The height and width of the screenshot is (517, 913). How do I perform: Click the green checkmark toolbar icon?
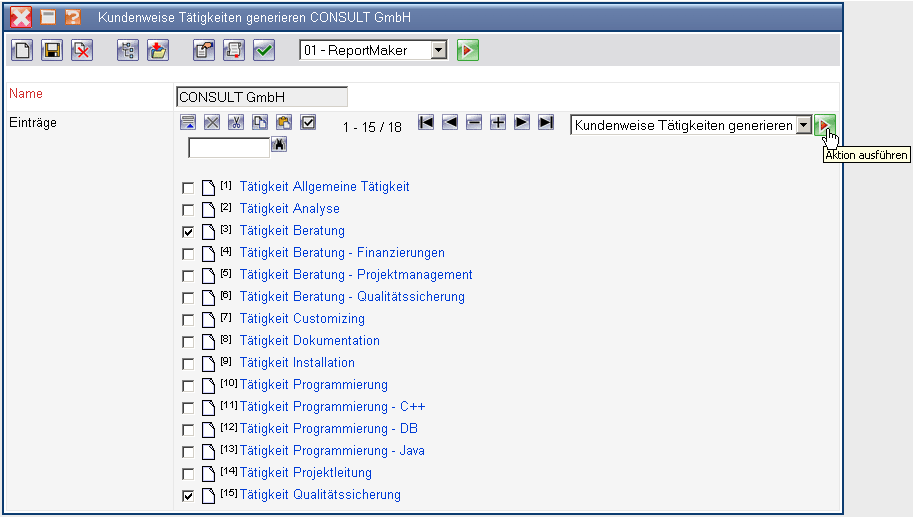[x=264, y=50]
